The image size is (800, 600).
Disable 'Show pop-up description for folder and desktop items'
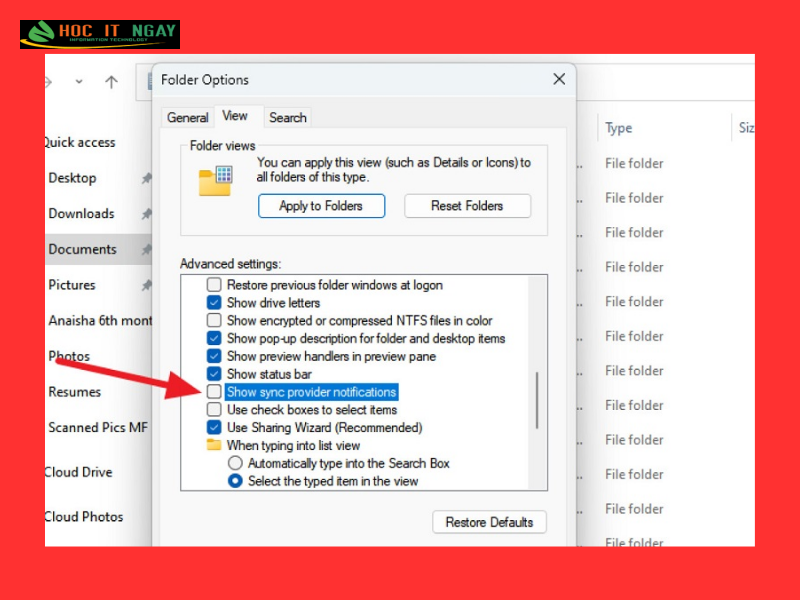[214, 338]
